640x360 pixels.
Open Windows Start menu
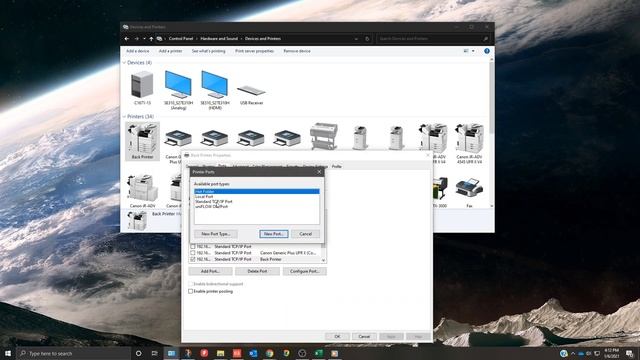tap(8, 353)
